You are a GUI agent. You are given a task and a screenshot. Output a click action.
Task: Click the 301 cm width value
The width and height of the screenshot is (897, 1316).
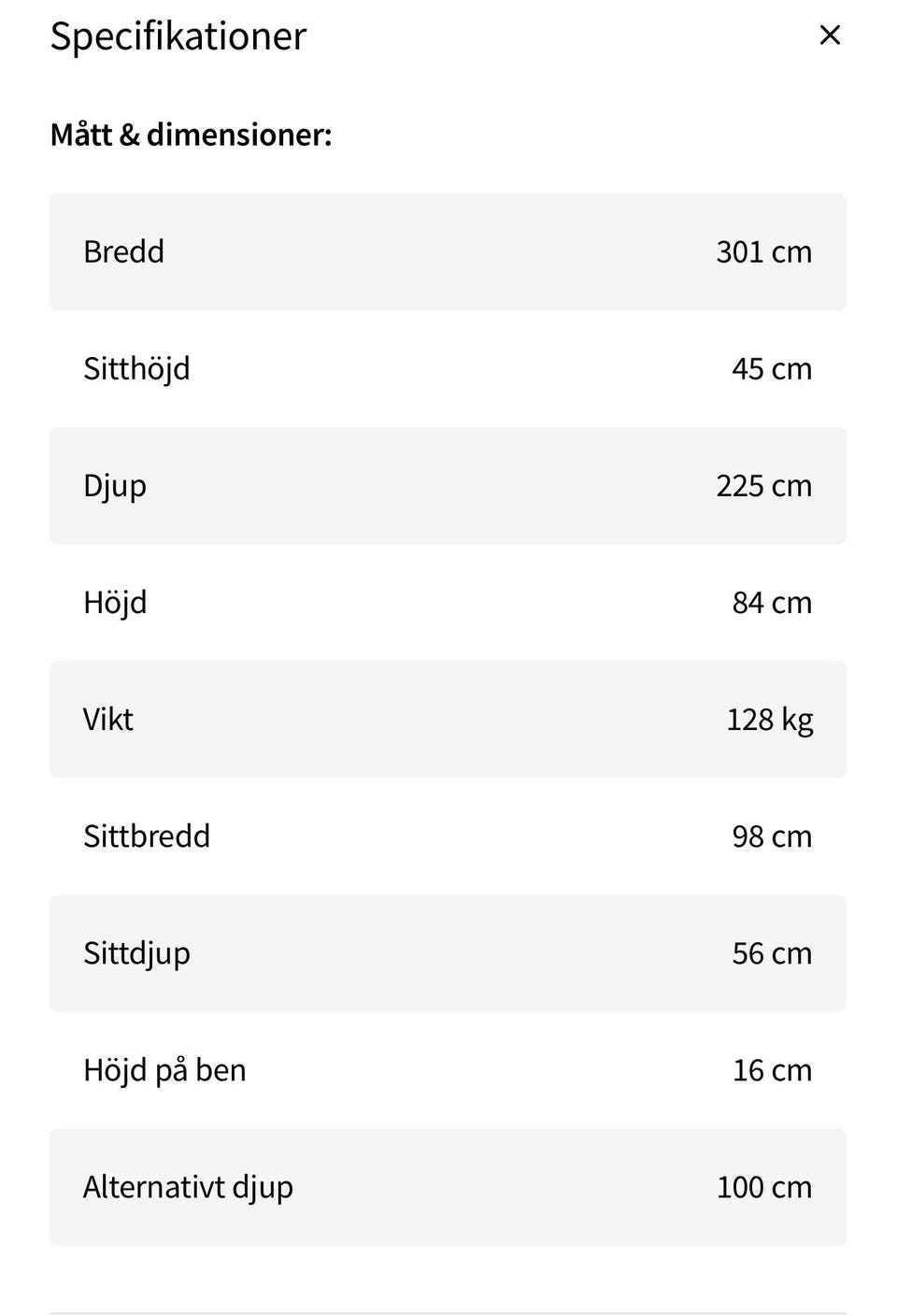click(x=763, y=251)
